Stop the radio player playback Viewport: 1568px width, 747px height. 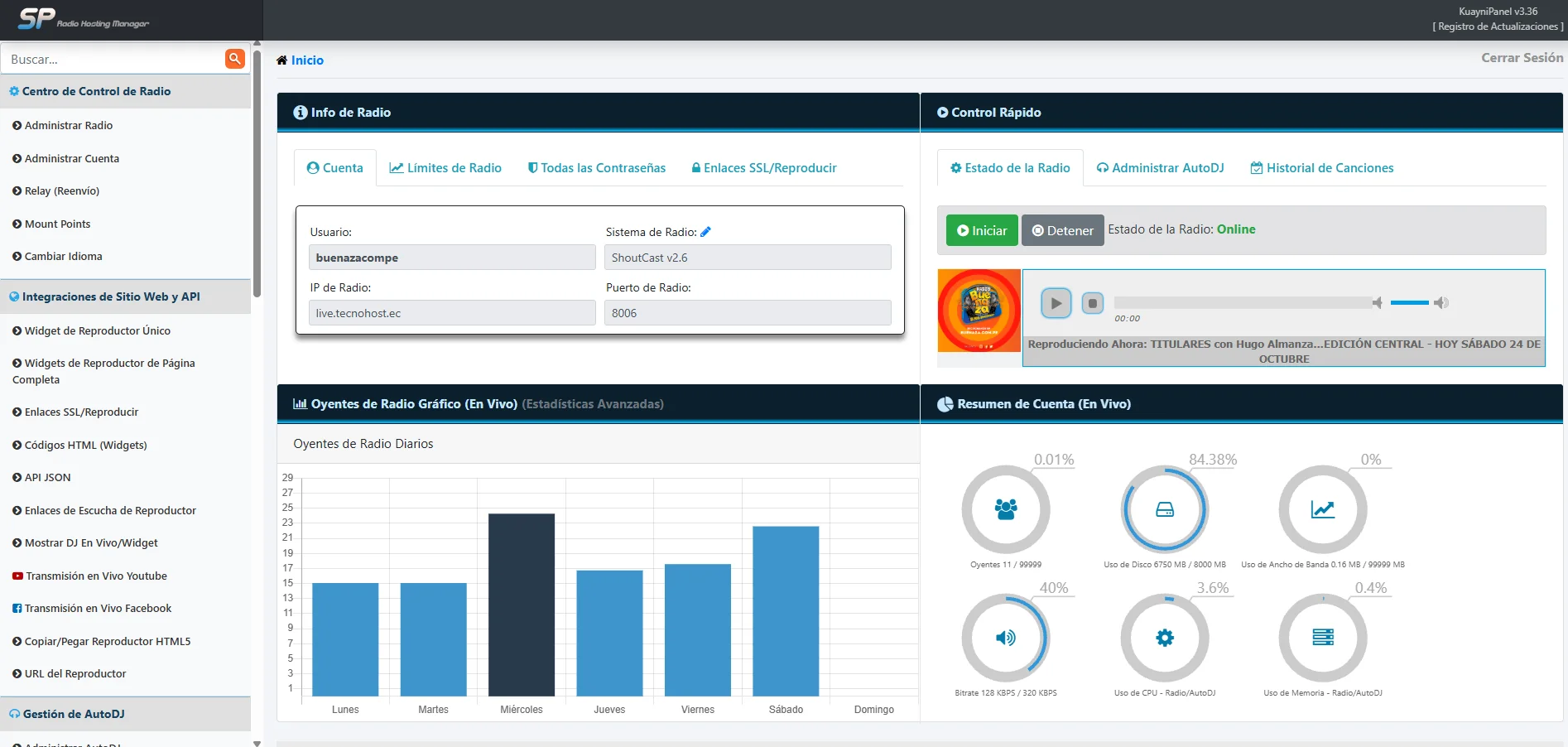click(x=1092, y=303)
